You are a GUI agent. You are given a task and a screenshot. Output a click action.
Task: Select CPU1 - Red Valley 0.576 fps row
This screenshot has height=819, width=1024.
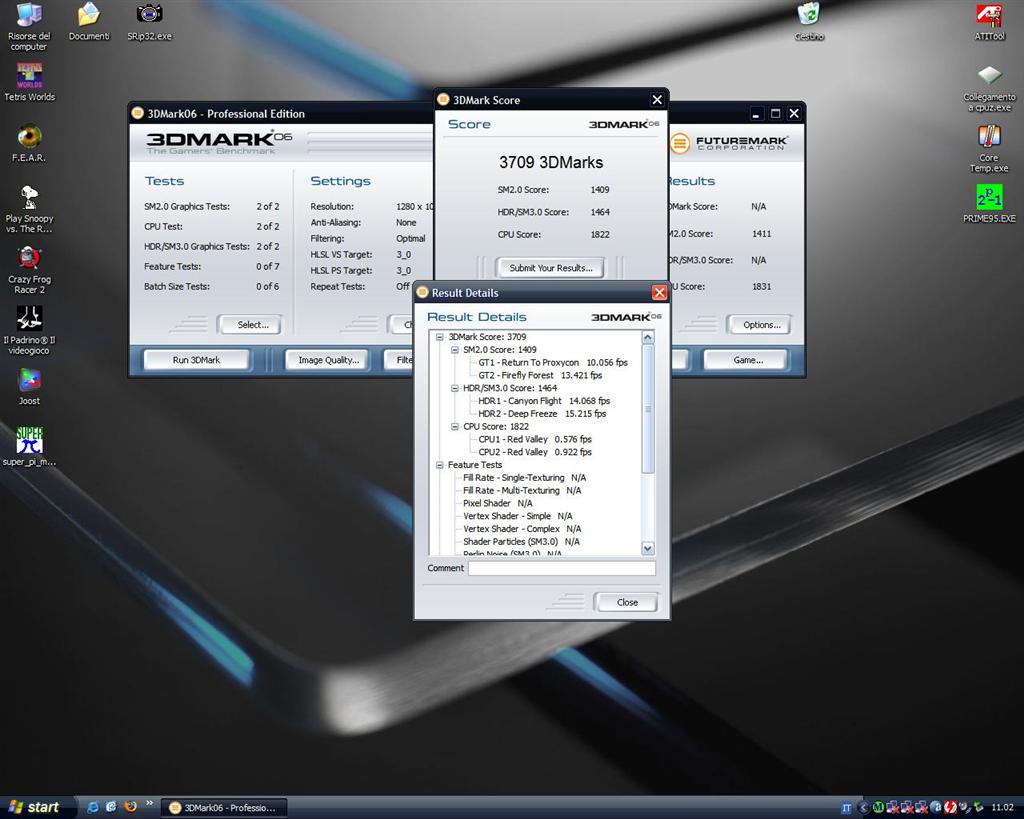click(535, 440)
